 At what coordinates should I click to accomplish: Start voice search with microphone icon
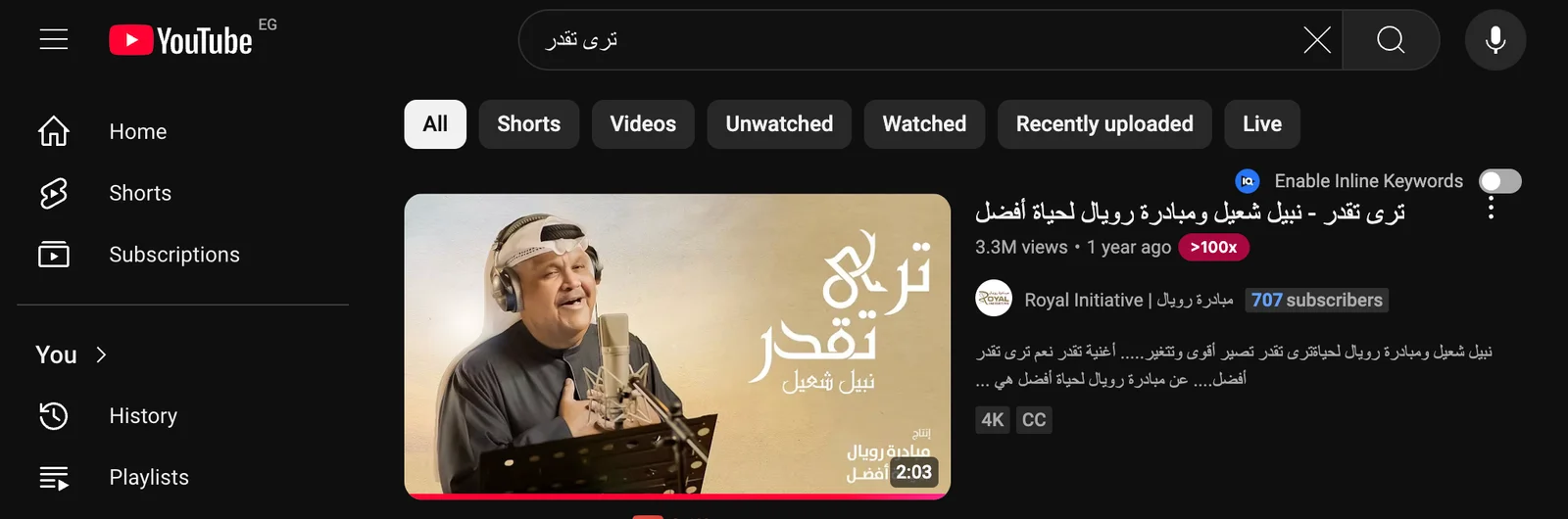(x=1495, y=40)
